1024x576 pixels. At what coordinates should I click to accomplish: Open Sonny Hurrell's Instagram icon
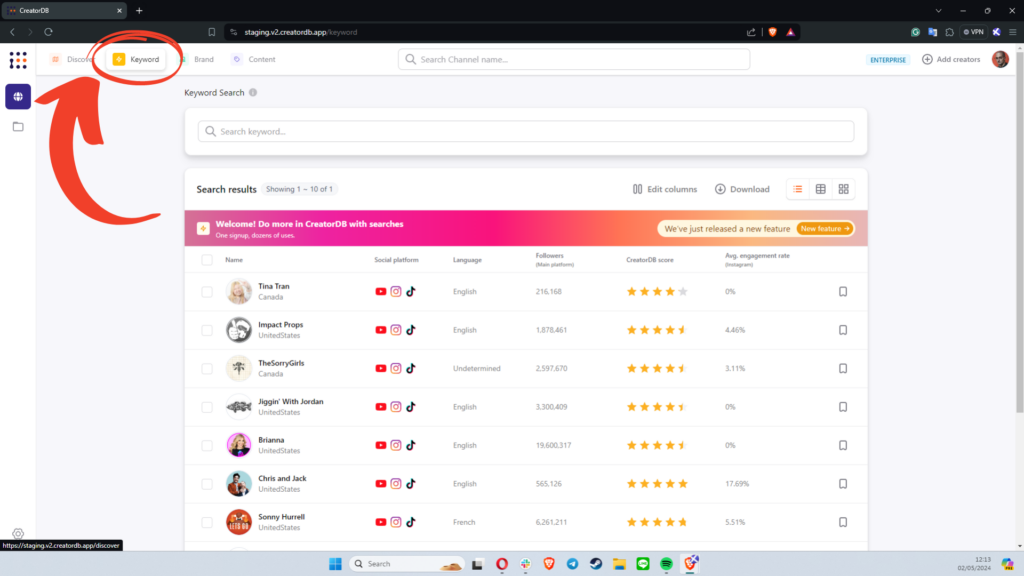[x=396, y=522]
